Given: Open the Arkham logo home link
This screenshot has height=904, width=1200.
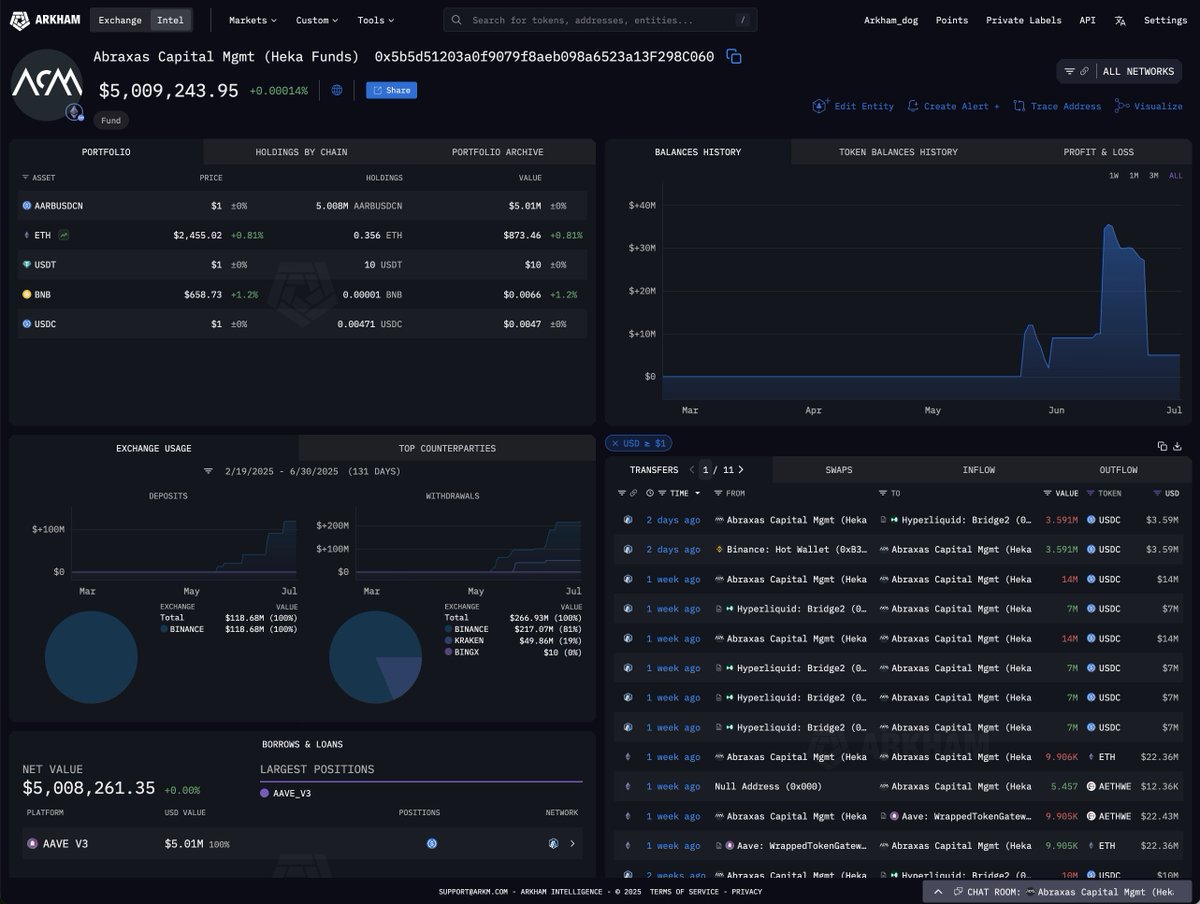Looking at the screenshot, I should coord(45,20).
